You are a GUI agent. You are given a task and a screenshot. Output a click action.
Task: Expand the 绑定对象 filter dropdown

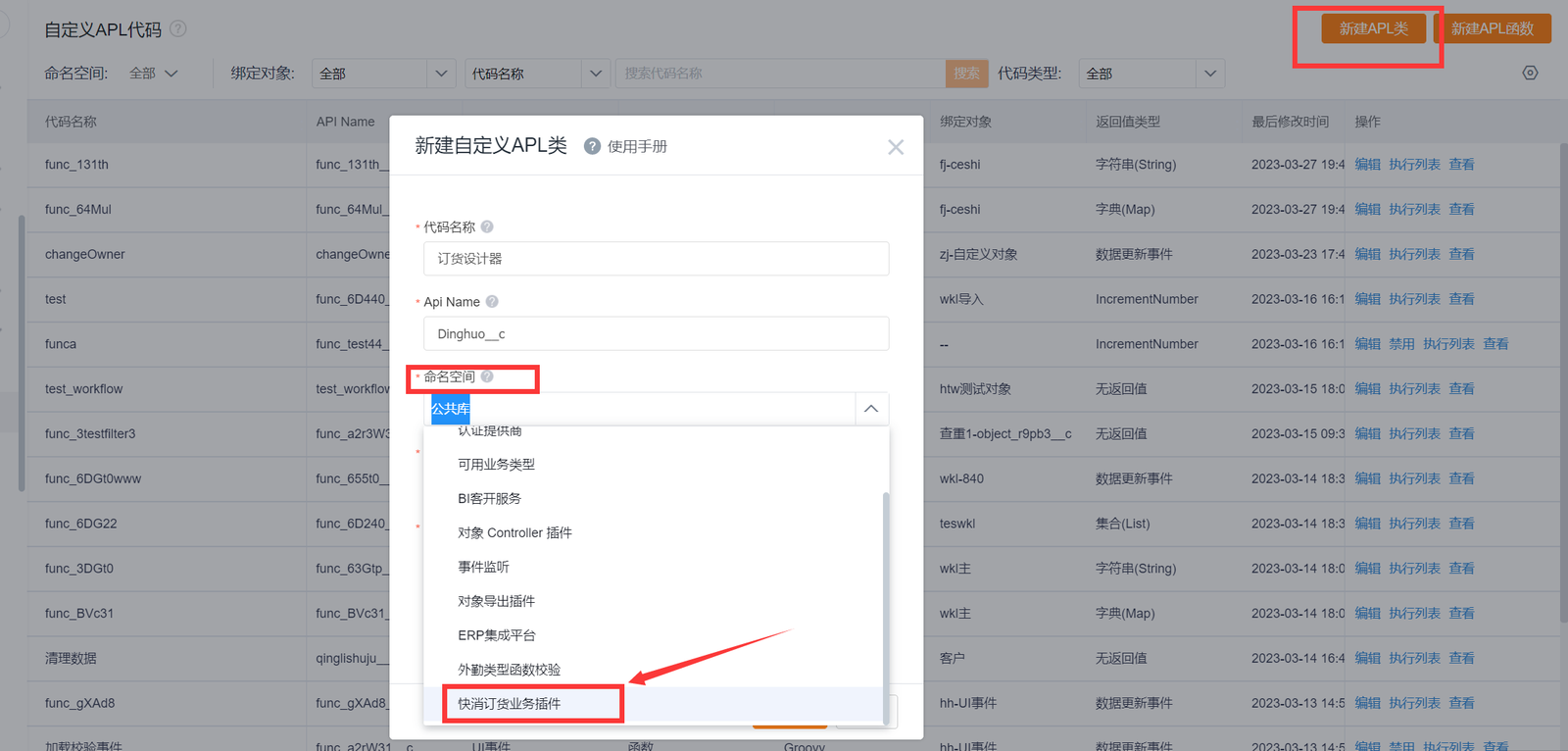pyautogui.click(x=441, y=74)
